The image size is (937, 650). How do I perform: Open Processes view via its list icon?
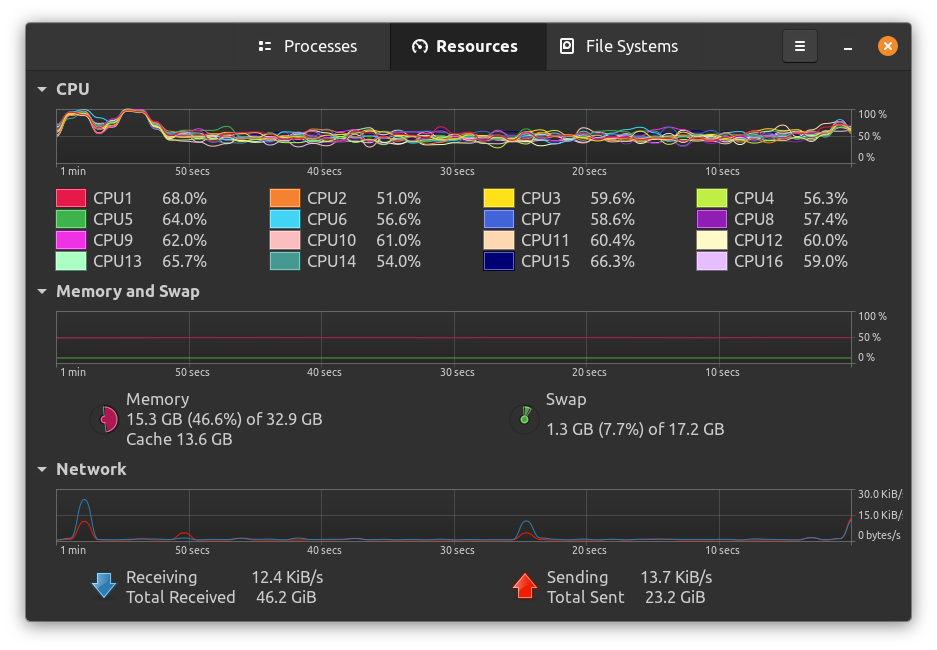265,46
